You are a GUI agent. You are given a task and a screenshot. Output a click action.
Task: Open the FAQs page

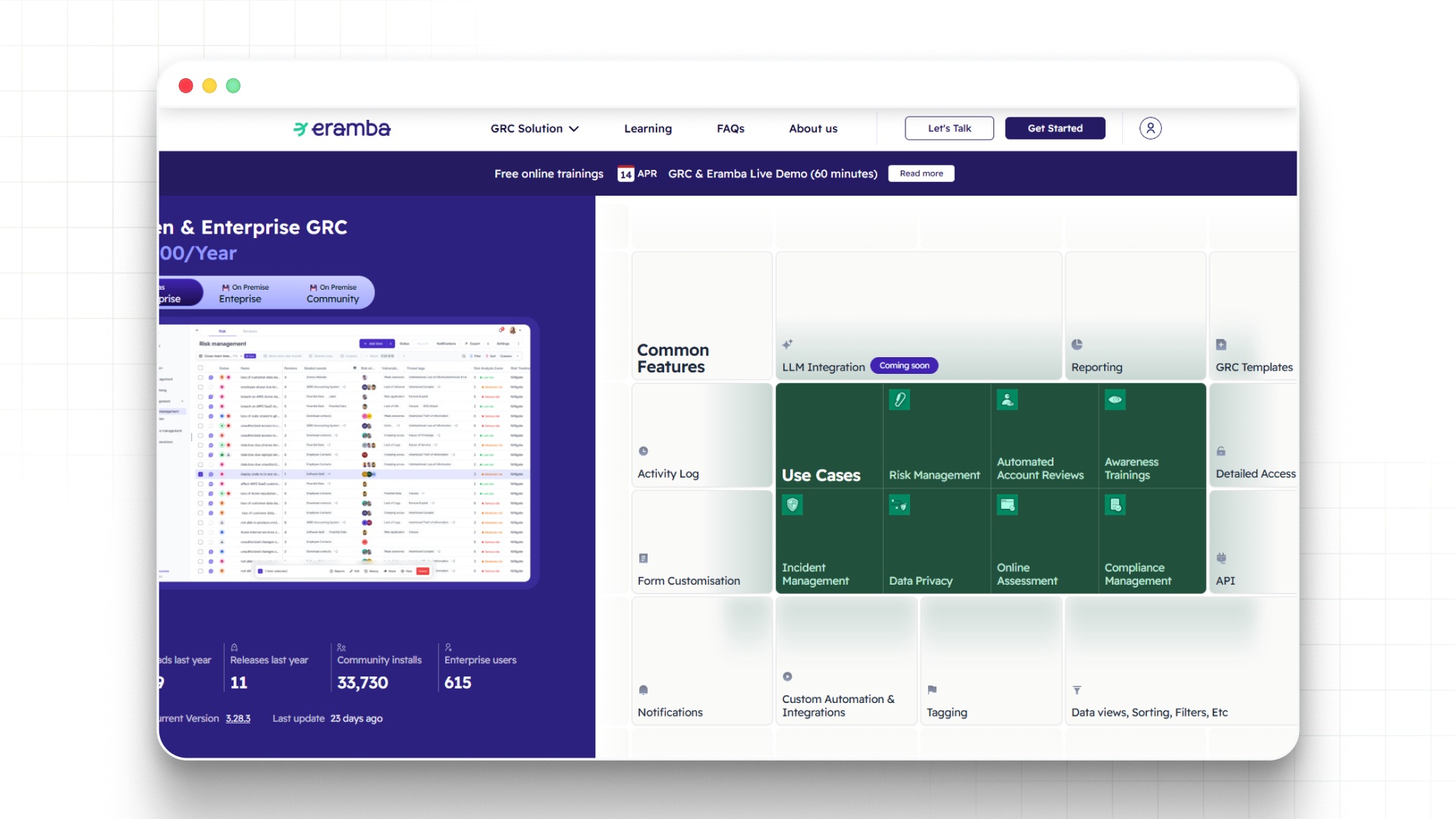click(730, 128)
